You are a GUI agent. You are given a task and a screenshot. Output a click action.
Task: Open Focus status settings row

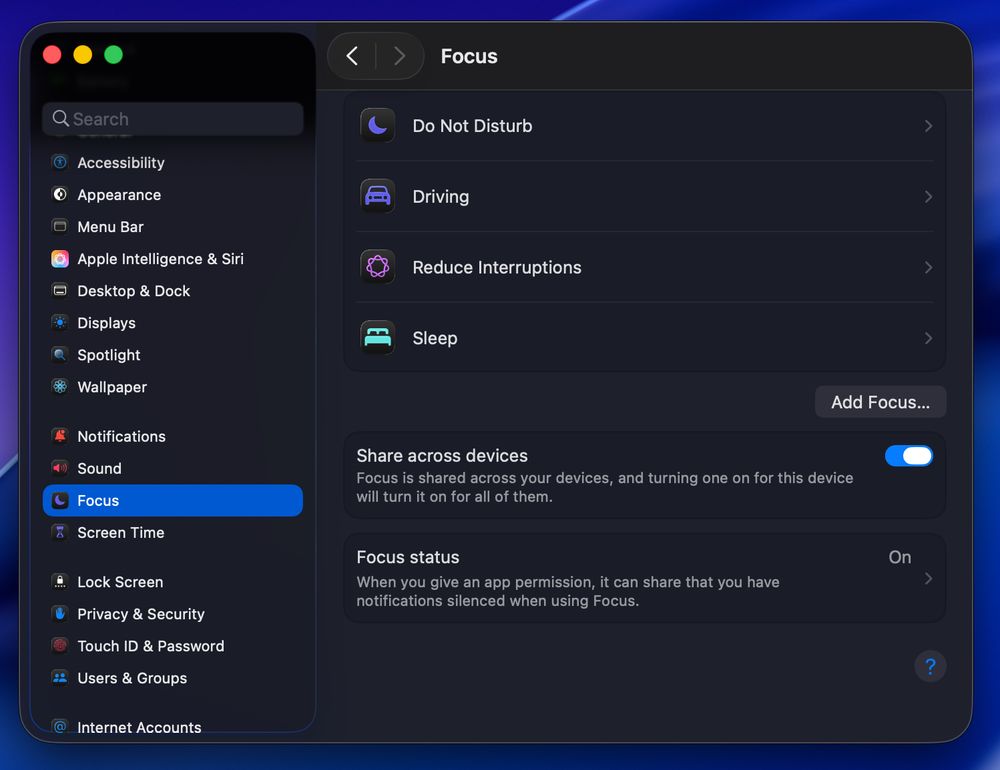pos(644,579)
